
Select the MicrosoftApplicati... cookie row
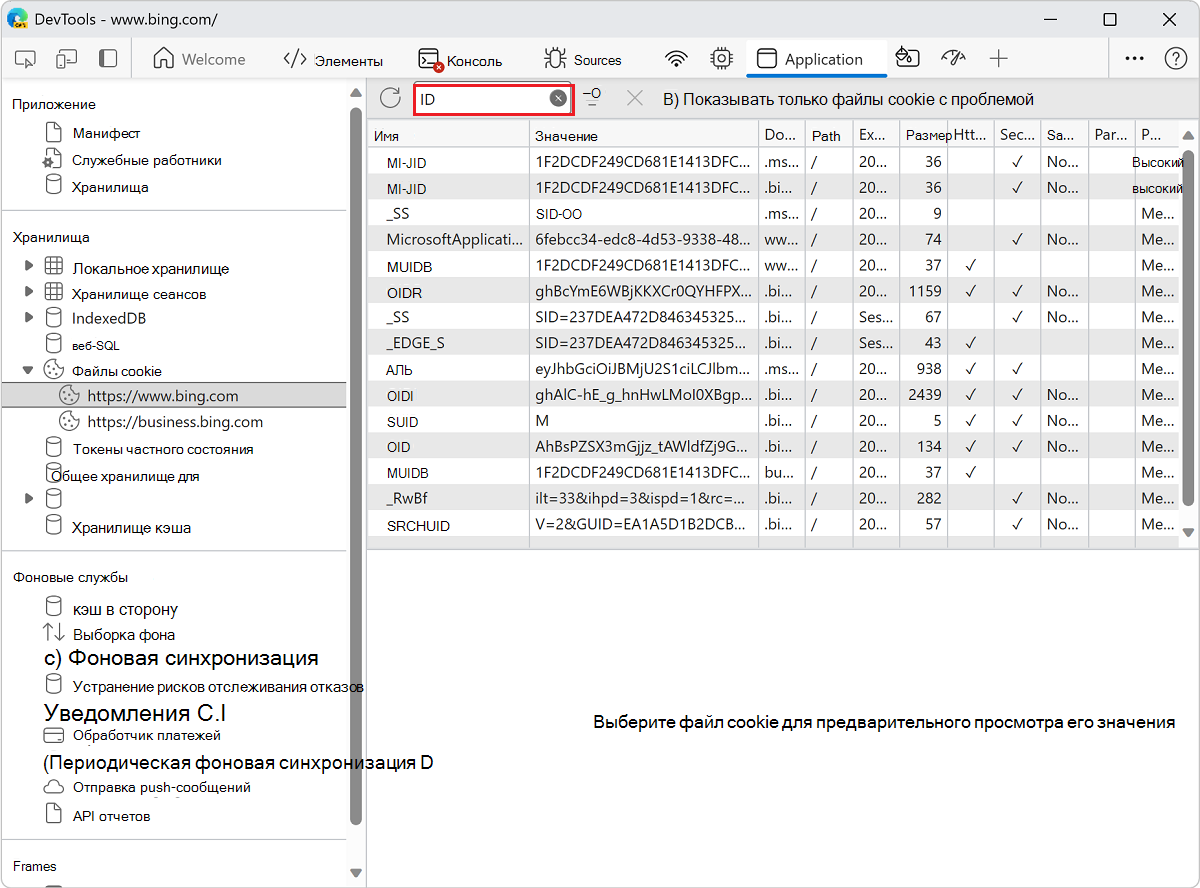coord(775,239)
